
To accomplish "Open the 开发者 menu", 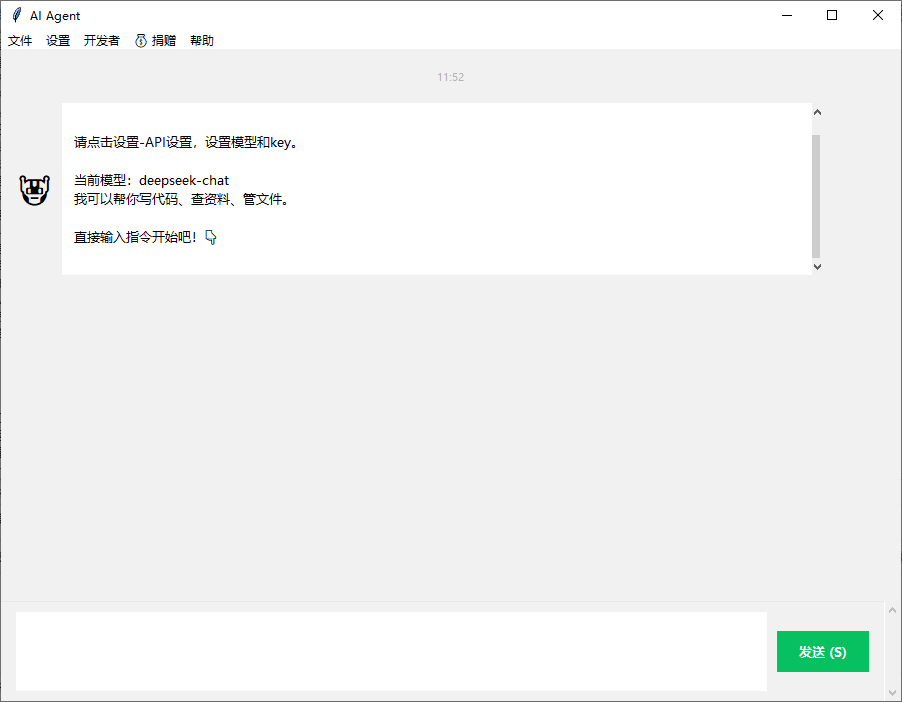I will [x=100, y=40].
